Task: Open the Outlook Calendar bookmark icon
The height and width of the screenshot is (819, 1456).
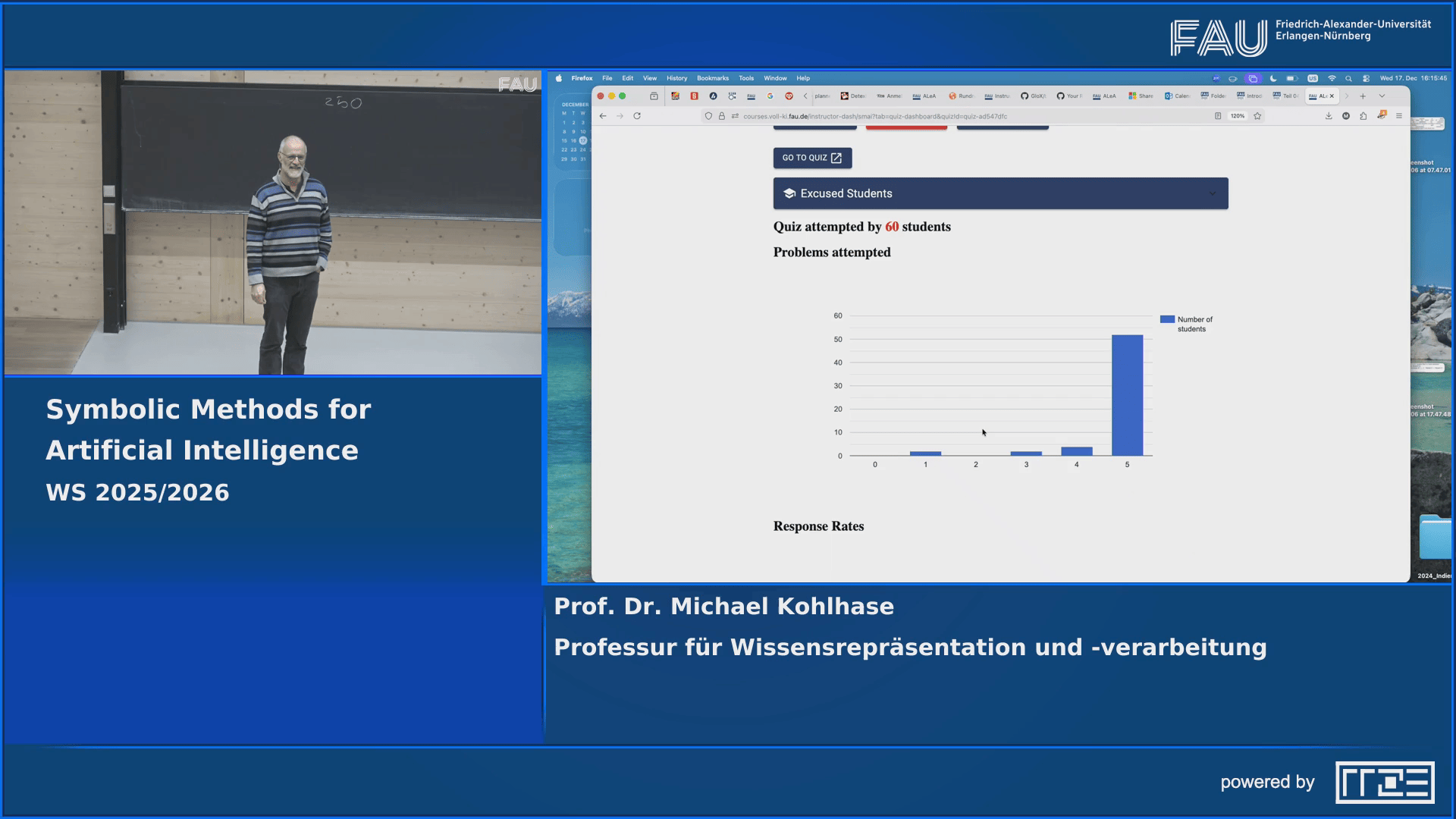Action: [1169, 96]
